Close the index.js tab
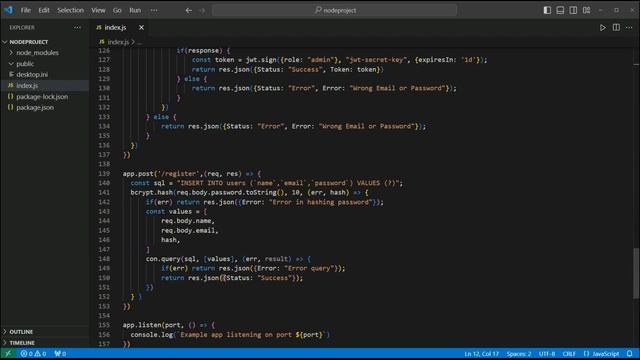This screenshot has width=640, height=360. click(x=141, y=27)
